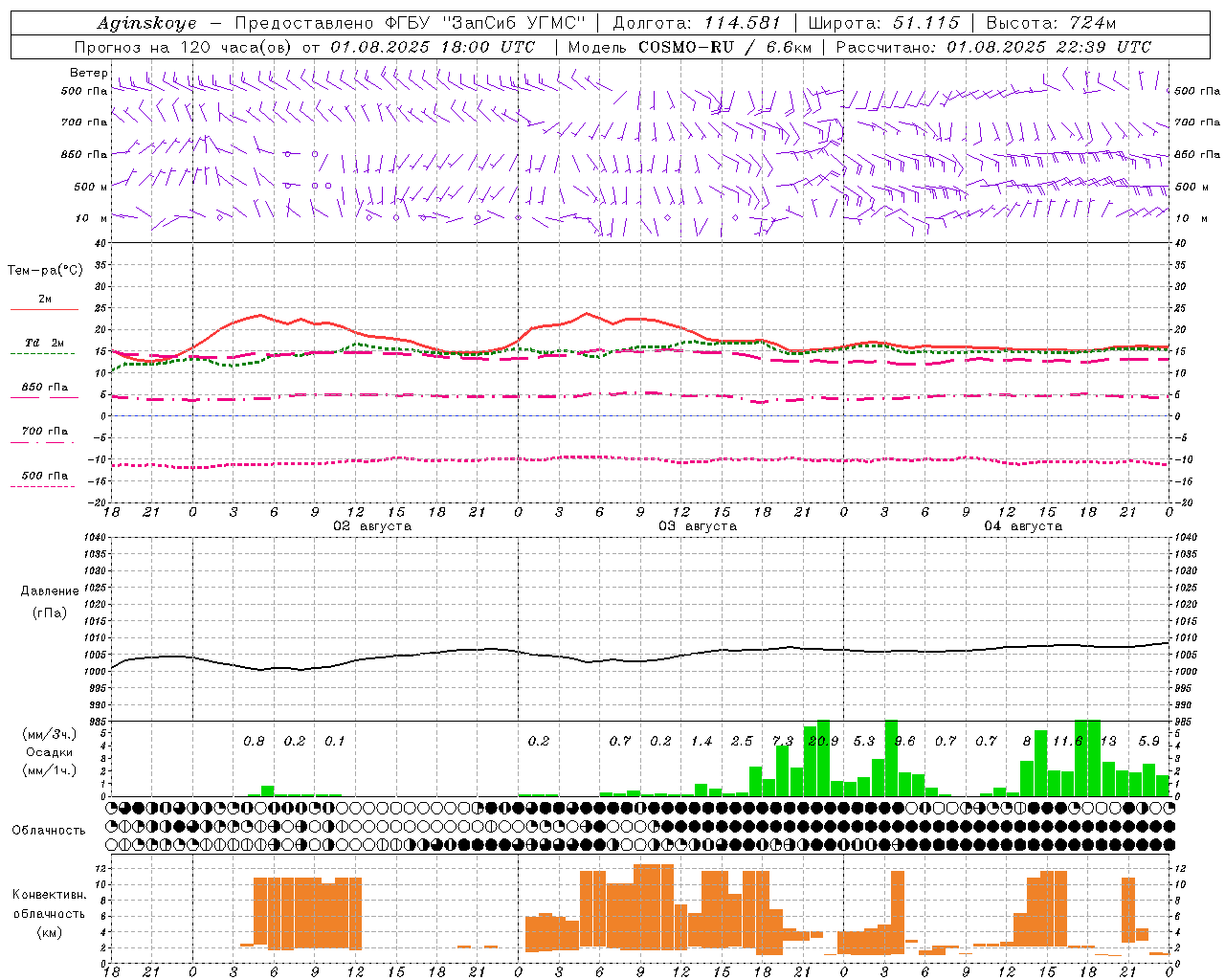The image size is (1225, 980).
Task: Click the "700 гПа" temperature legend label
Action: point(45,432)
